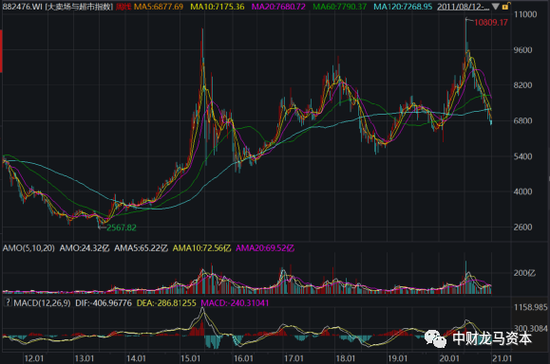The width and height of the screenshot is (550, 364).
Task: Click the magenta MACD:-240.31041 value
Action: click(235, 303)
